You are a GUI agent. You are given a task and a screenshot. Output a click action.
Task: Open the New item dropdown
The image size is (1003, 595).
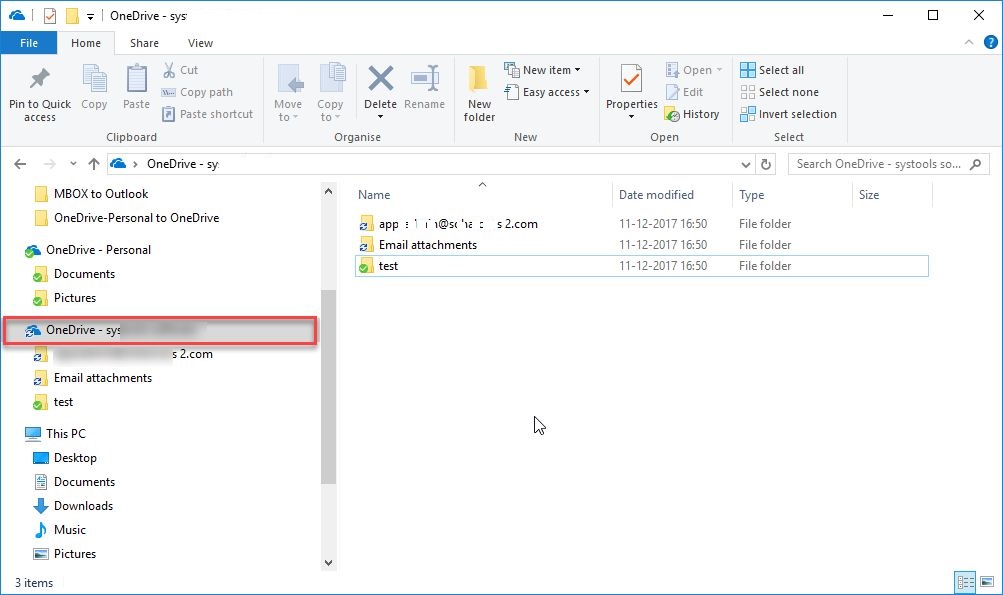(542, 70)
